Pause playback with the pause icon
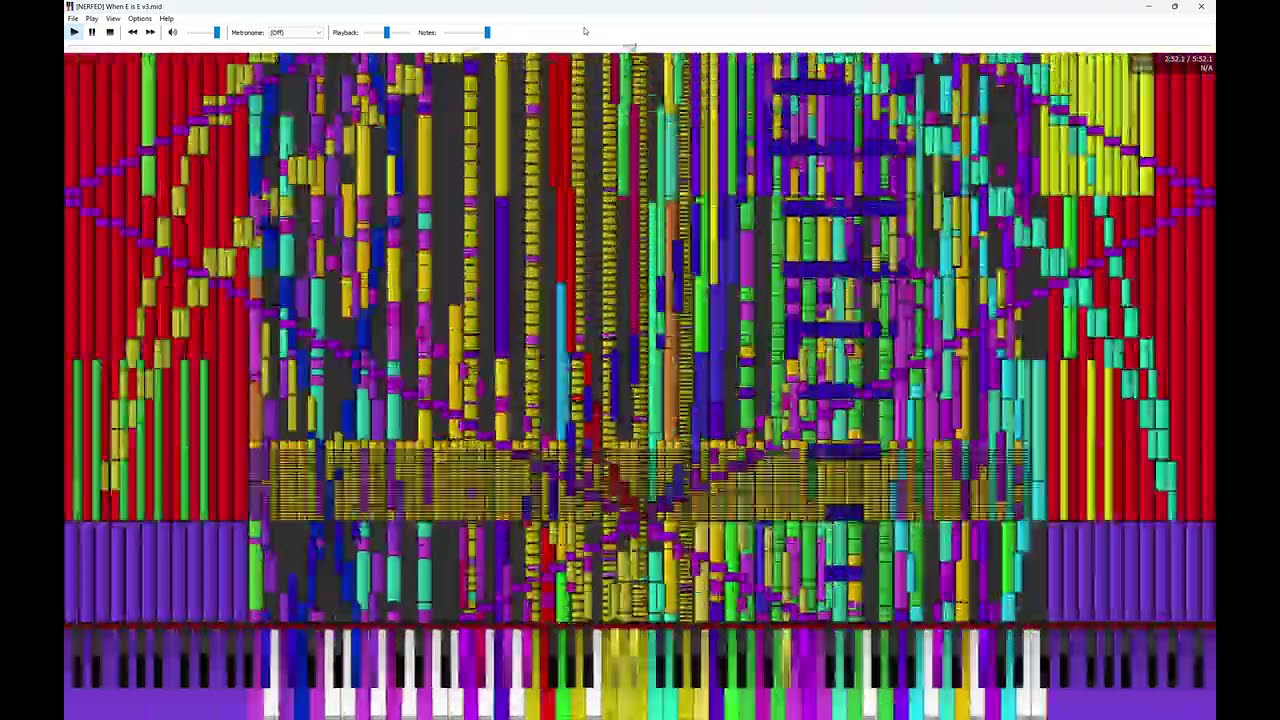 pyautogui.click(x=91, y=32)
